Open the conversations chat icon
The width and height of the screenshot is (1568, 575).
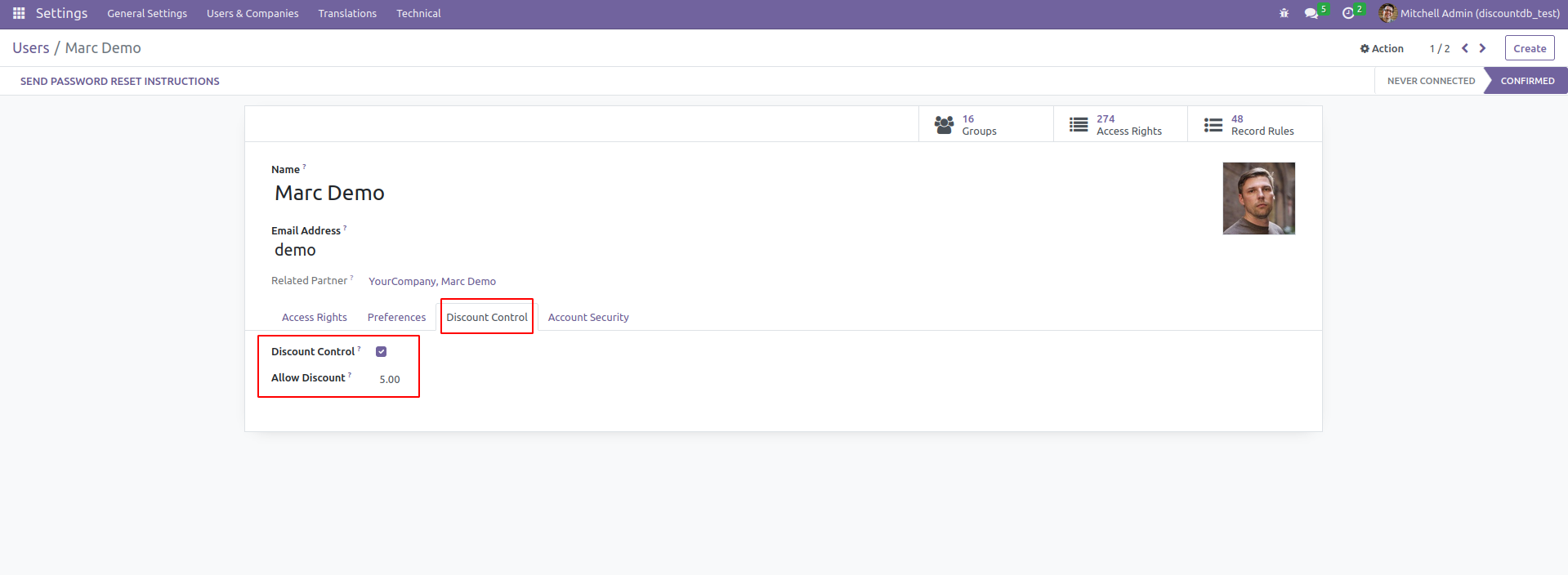1311,13
